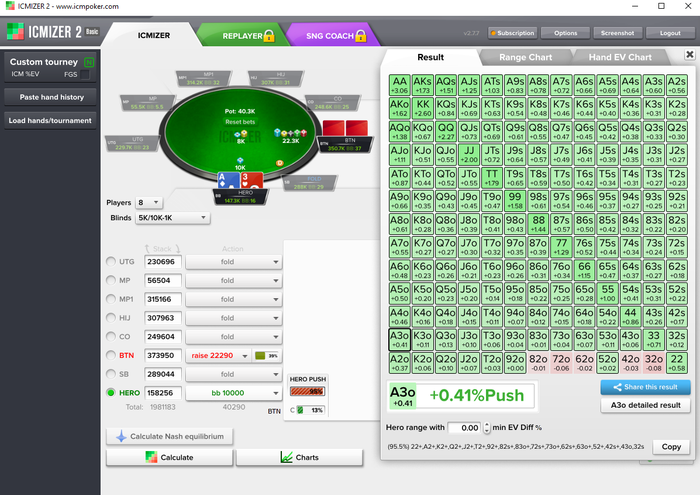Switch to the SNG COACH tab

click(333, 36)
